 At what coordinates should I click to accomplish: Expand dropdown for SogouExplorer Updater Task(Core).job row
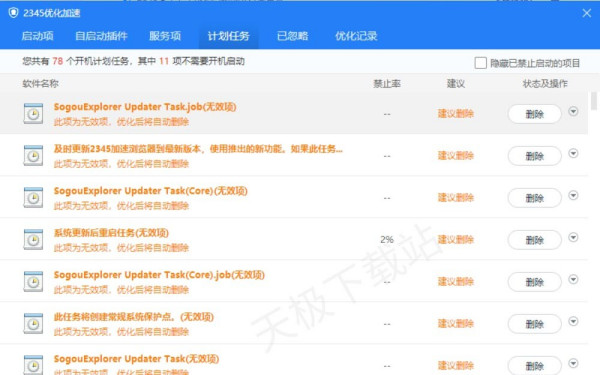[573, 280]
